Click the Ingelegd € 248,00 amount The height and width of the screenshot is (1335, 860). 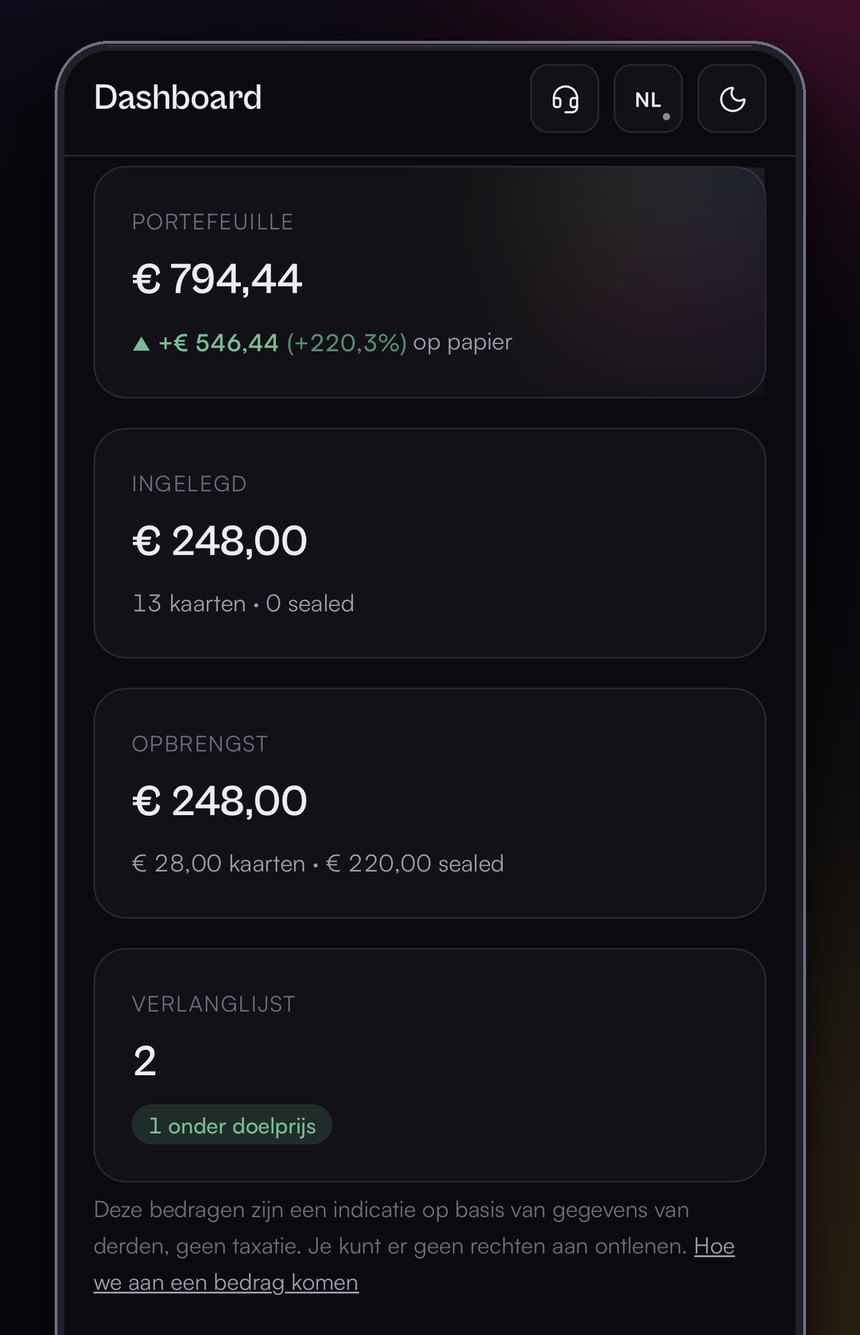pyautogui.click(x=219, y=541)
